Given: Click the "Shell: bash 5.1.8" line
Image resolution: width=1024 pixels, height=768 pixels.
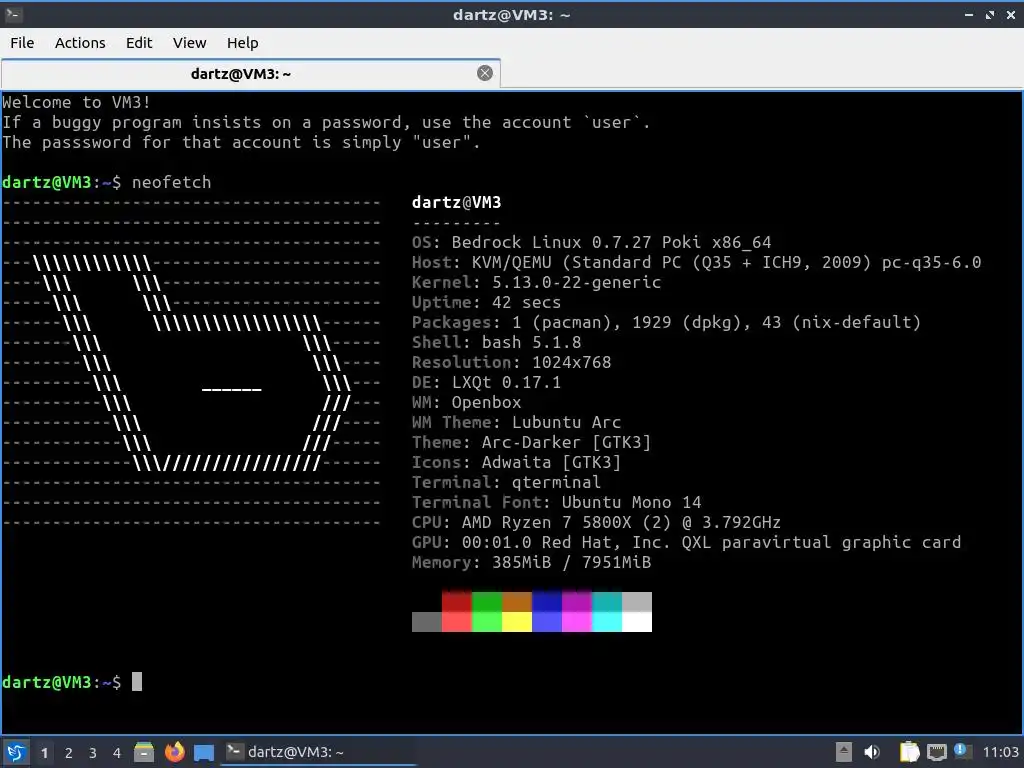Looking at the screenshot, I should click(496, 342).
